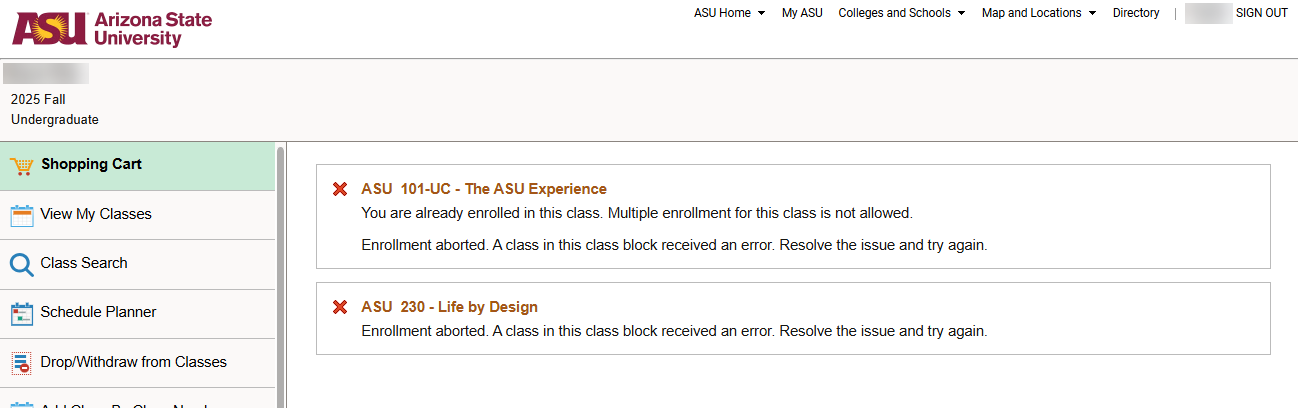
Task: Click red error X beside ASU 101-UC
Action: (340, 189)
